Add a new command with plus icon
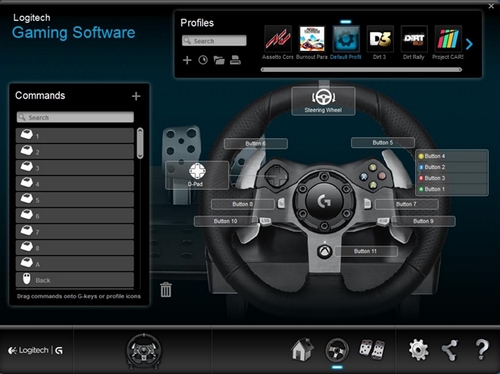Viewport: 500px width, 374px height. click(136, 96)
